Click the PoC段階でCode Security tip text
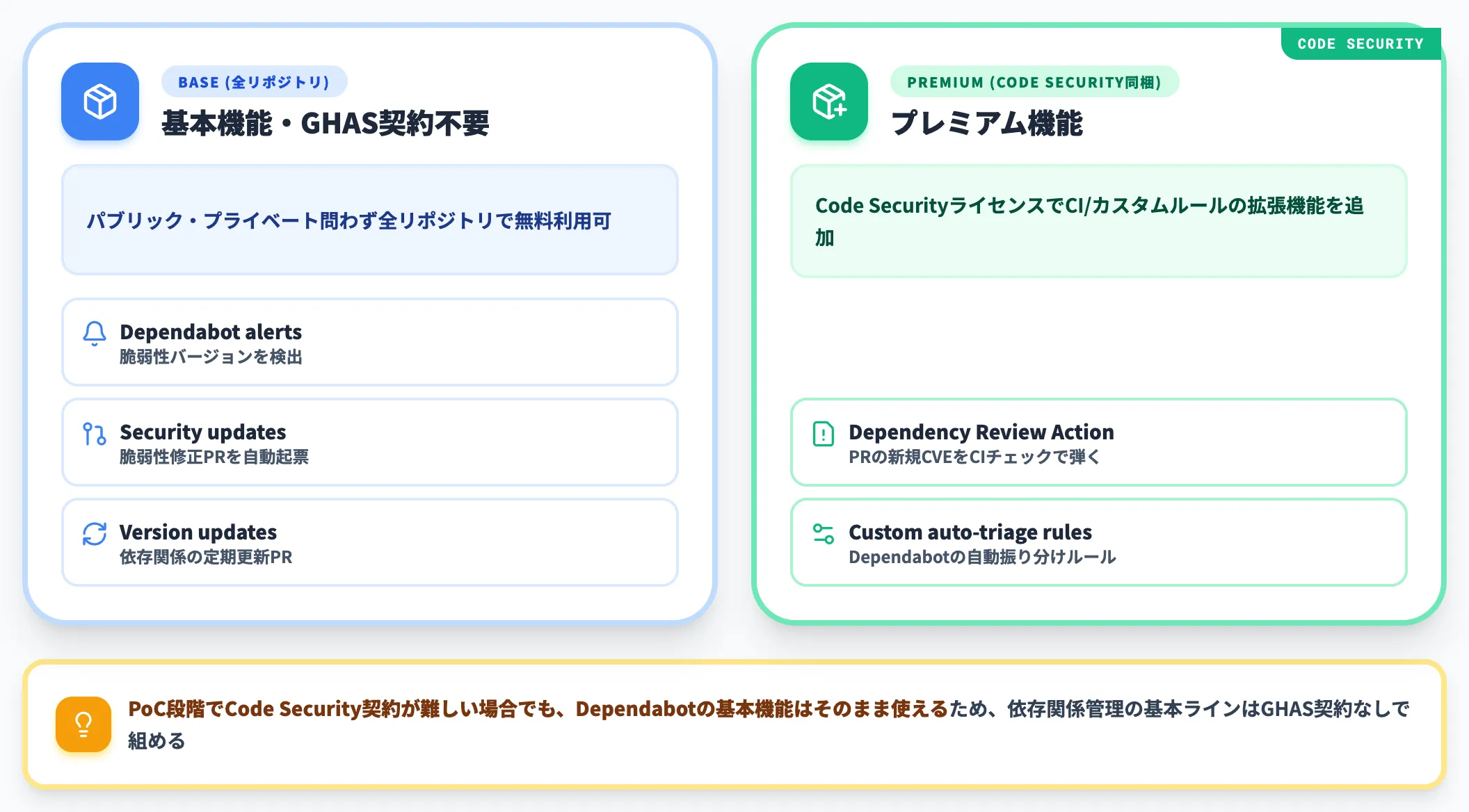The image size is (1469, 812). [x=769, y=724]
